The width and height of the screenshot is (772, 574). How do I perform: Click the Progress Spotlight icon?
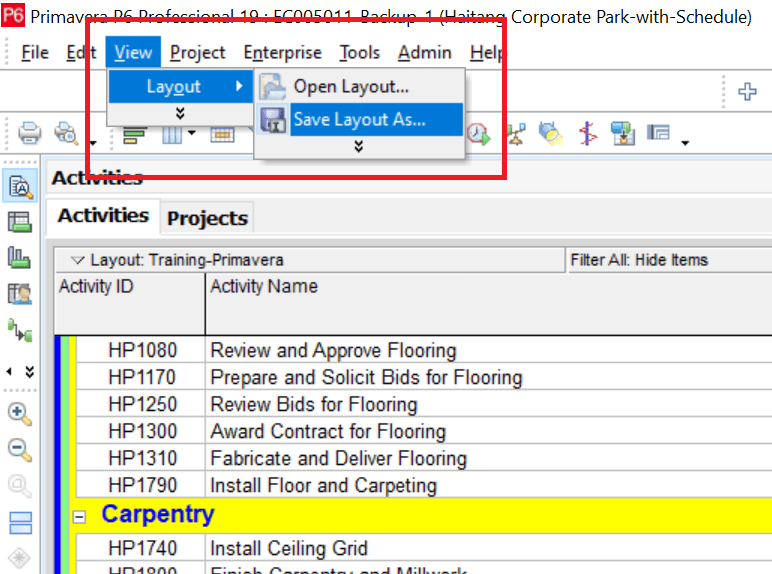click(550, 134)
